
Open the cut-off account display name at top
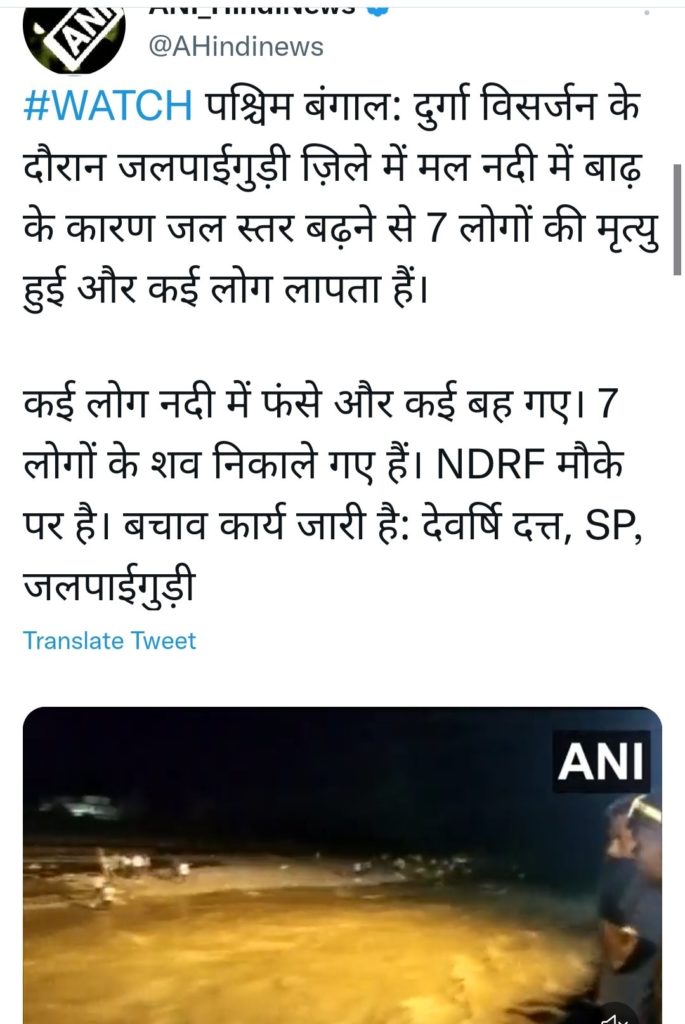(x=252, y=9)
